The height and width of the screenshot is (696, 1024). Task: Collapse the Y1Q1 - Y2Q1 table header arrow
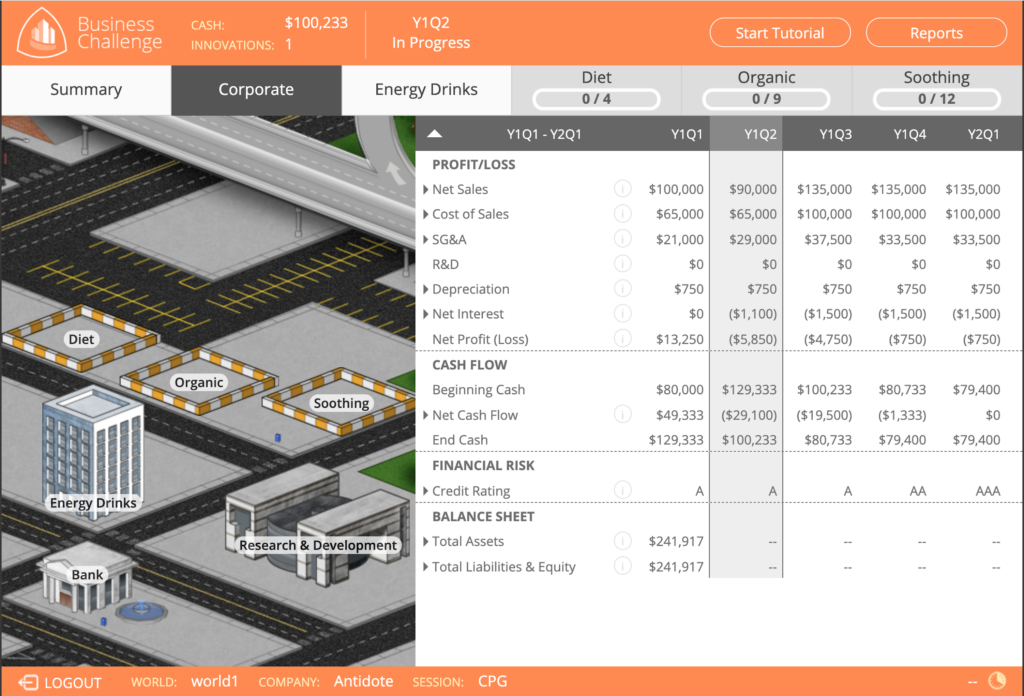click(x=435, y=134)
